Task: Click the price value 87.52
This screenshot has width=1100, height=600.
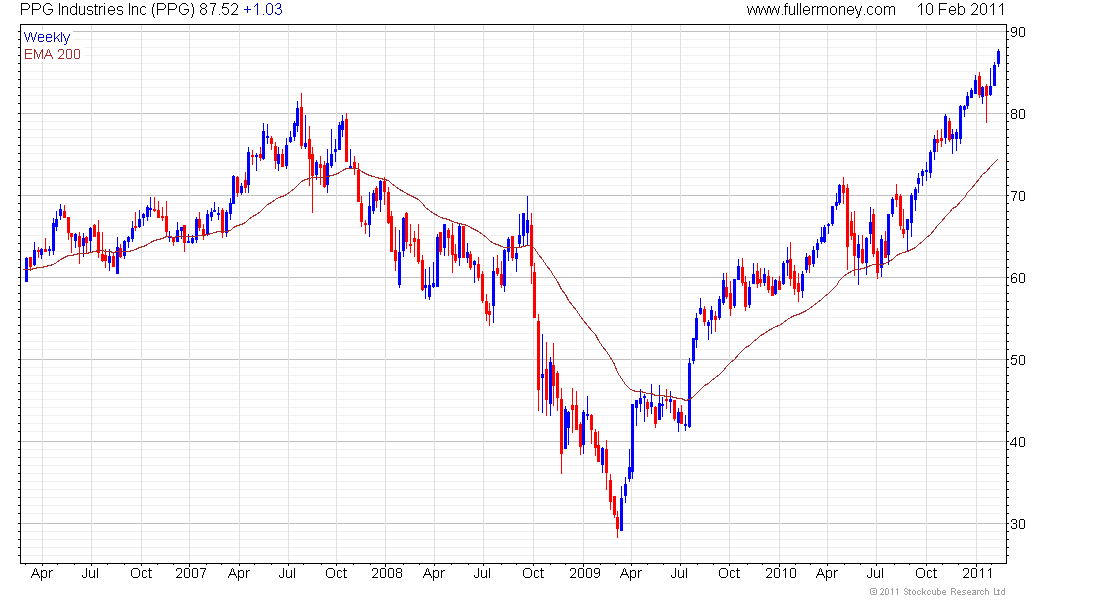Action: [x=219, y=10]
